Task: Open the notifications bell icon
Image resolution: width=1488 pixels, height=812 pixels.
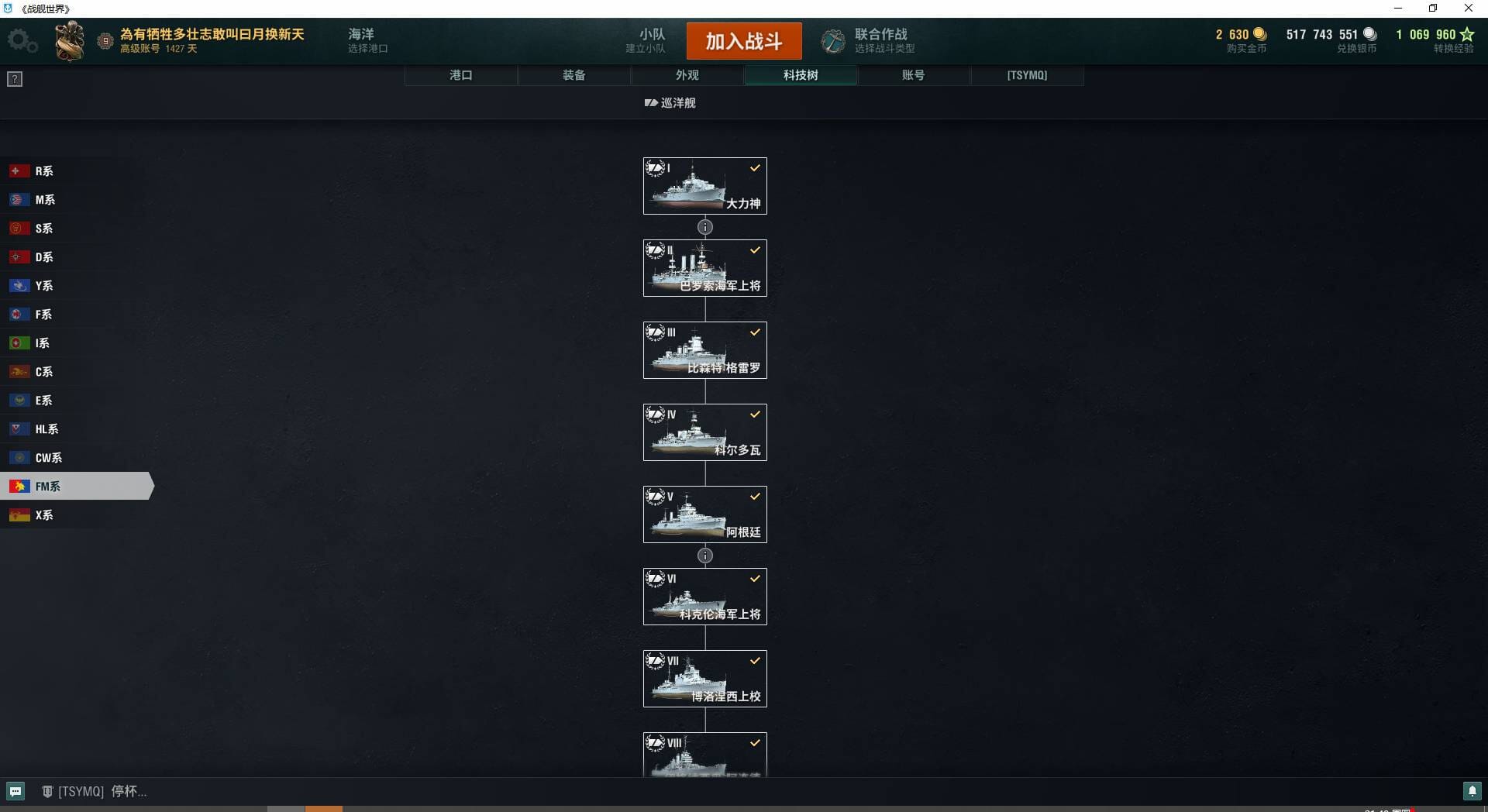Action: coord(1472,791)
